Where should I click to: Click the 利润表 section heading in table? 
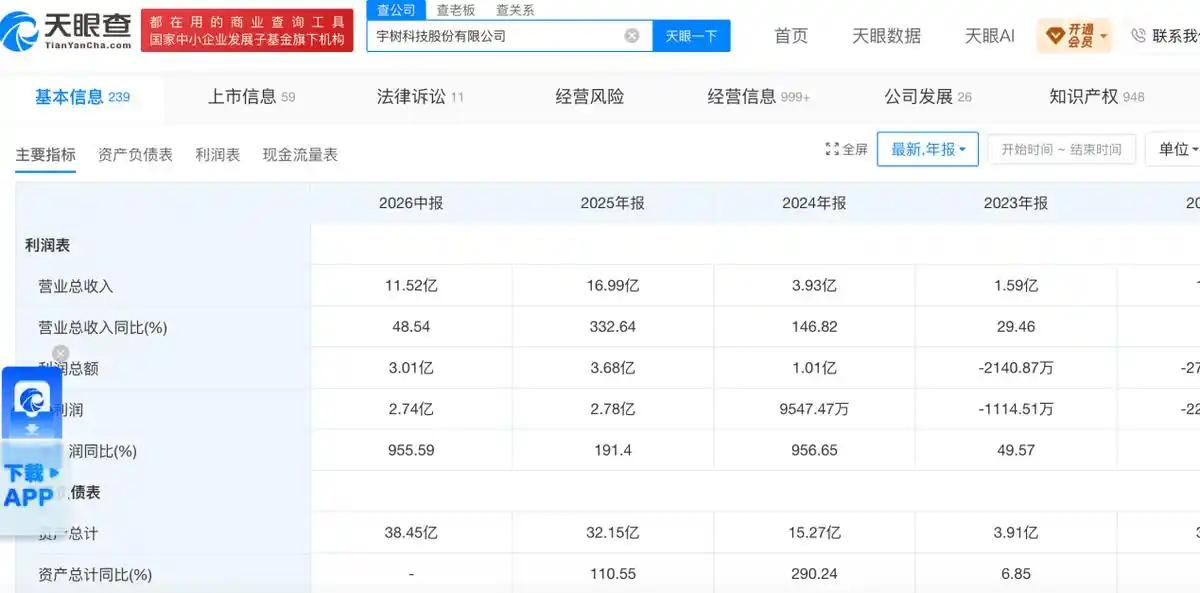pyautogui.click(x=47, y=245)
